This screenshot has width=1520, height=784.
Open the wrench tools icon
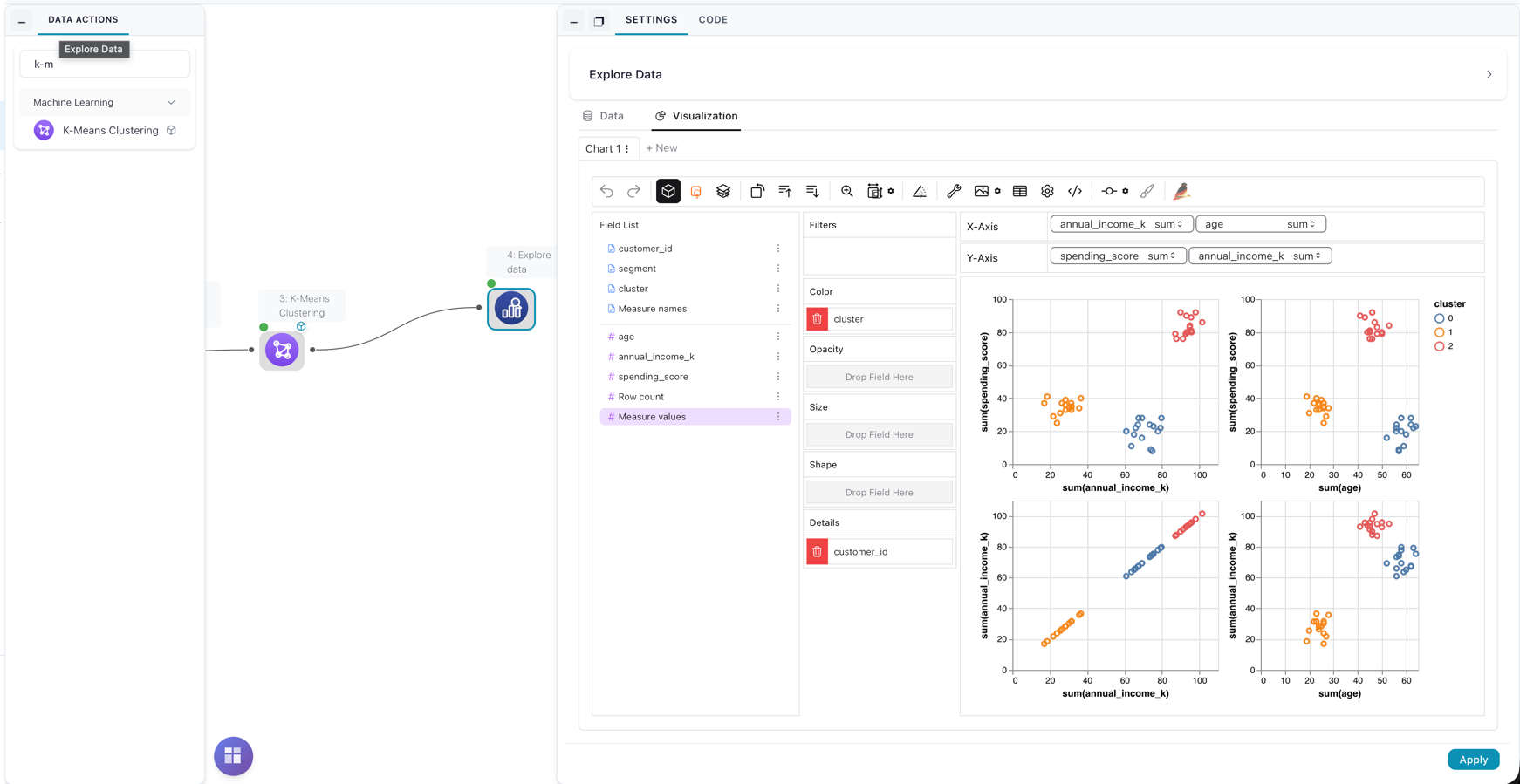coord(954,191)
